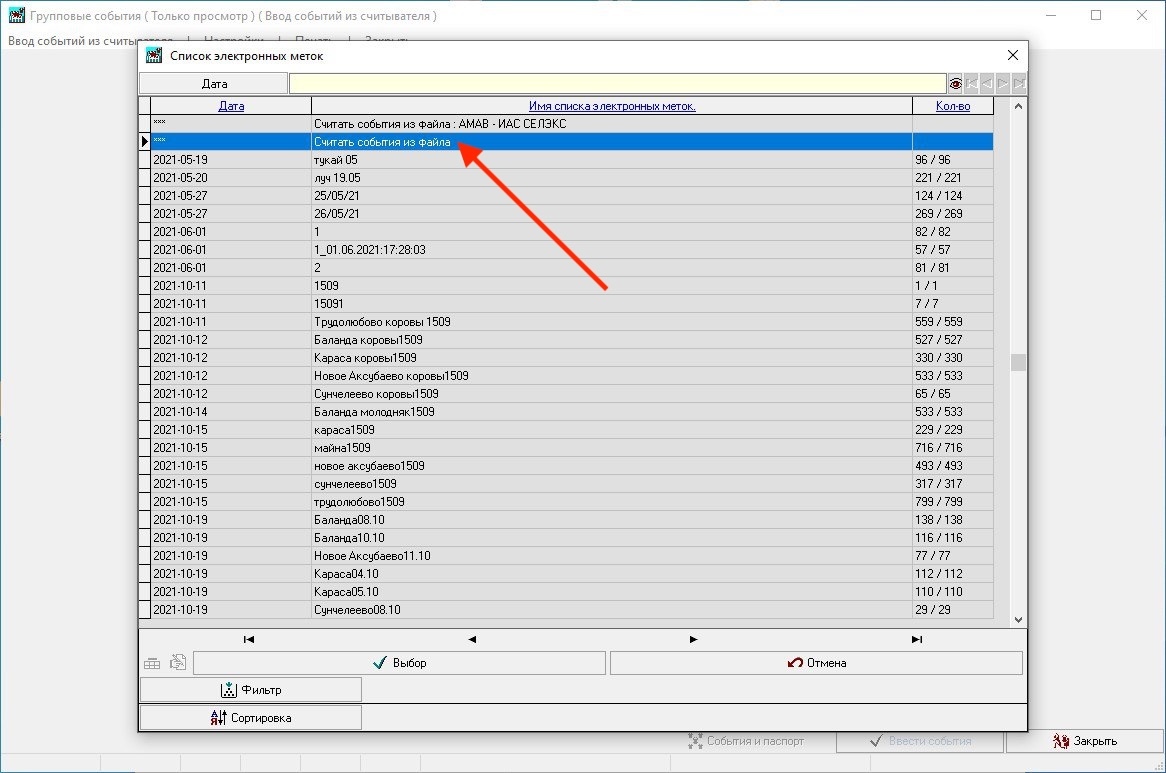Click into the yellow search input field
The height and width of the screenshot is (773, 1166).
pyautogui.click(x=617, y=84)
